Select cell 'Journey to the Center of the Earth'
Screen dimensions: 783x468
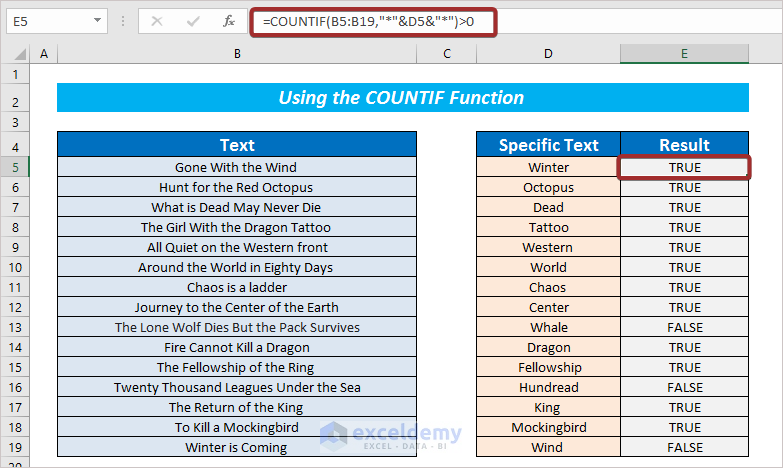pyautogui.click(x=237, y=307)
